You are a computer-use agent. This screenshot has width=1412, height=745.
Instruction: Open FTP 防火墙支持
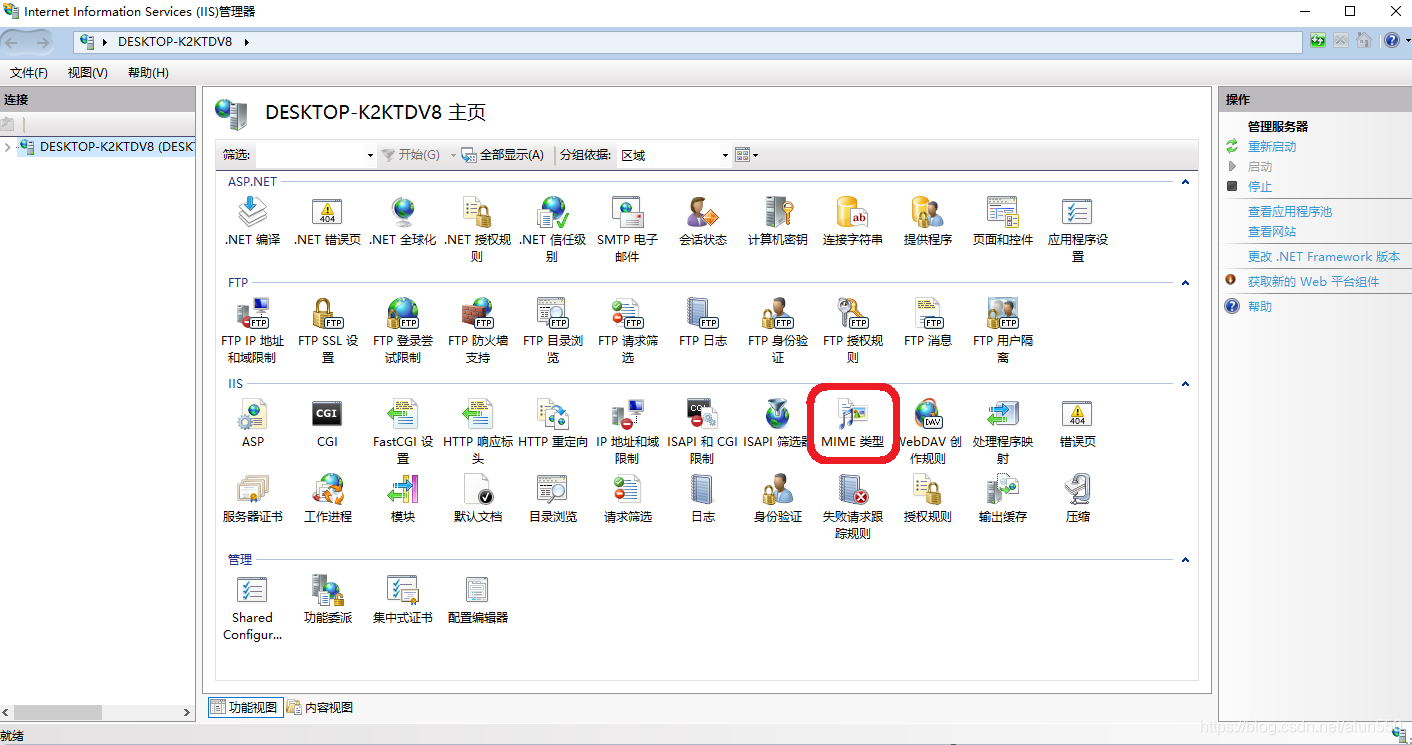(478, 330)
